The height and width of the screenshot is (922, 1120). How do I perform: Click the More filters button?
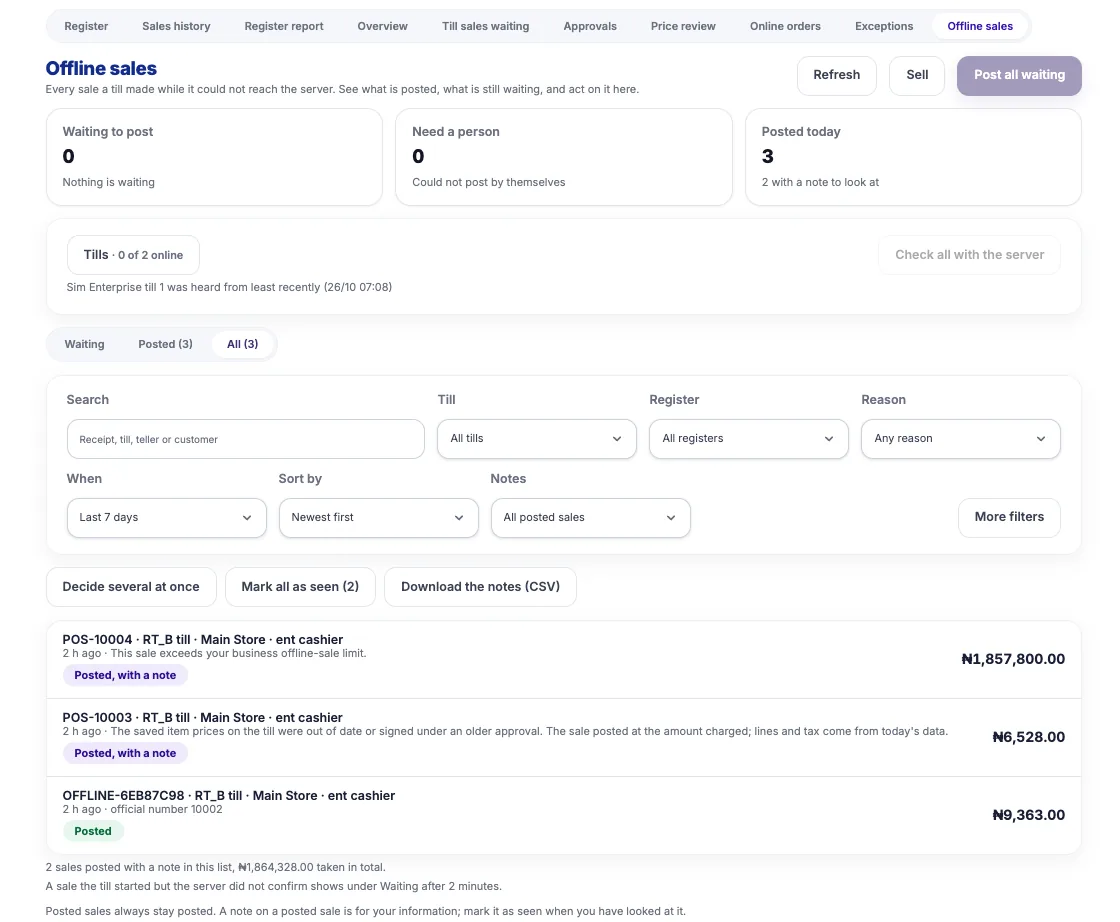(1009, 517)
